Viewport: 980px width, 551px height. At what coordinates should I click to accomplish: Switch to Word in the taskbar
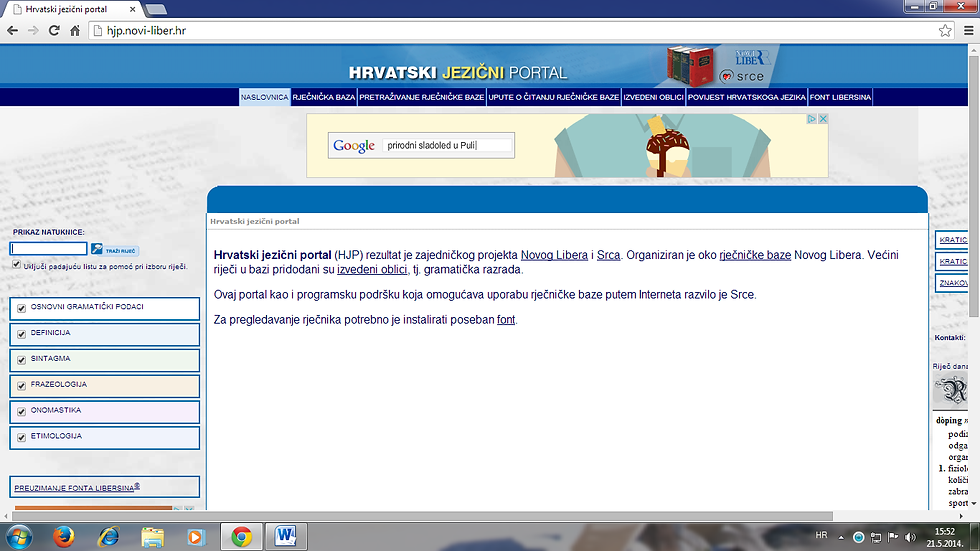[286, 537]
